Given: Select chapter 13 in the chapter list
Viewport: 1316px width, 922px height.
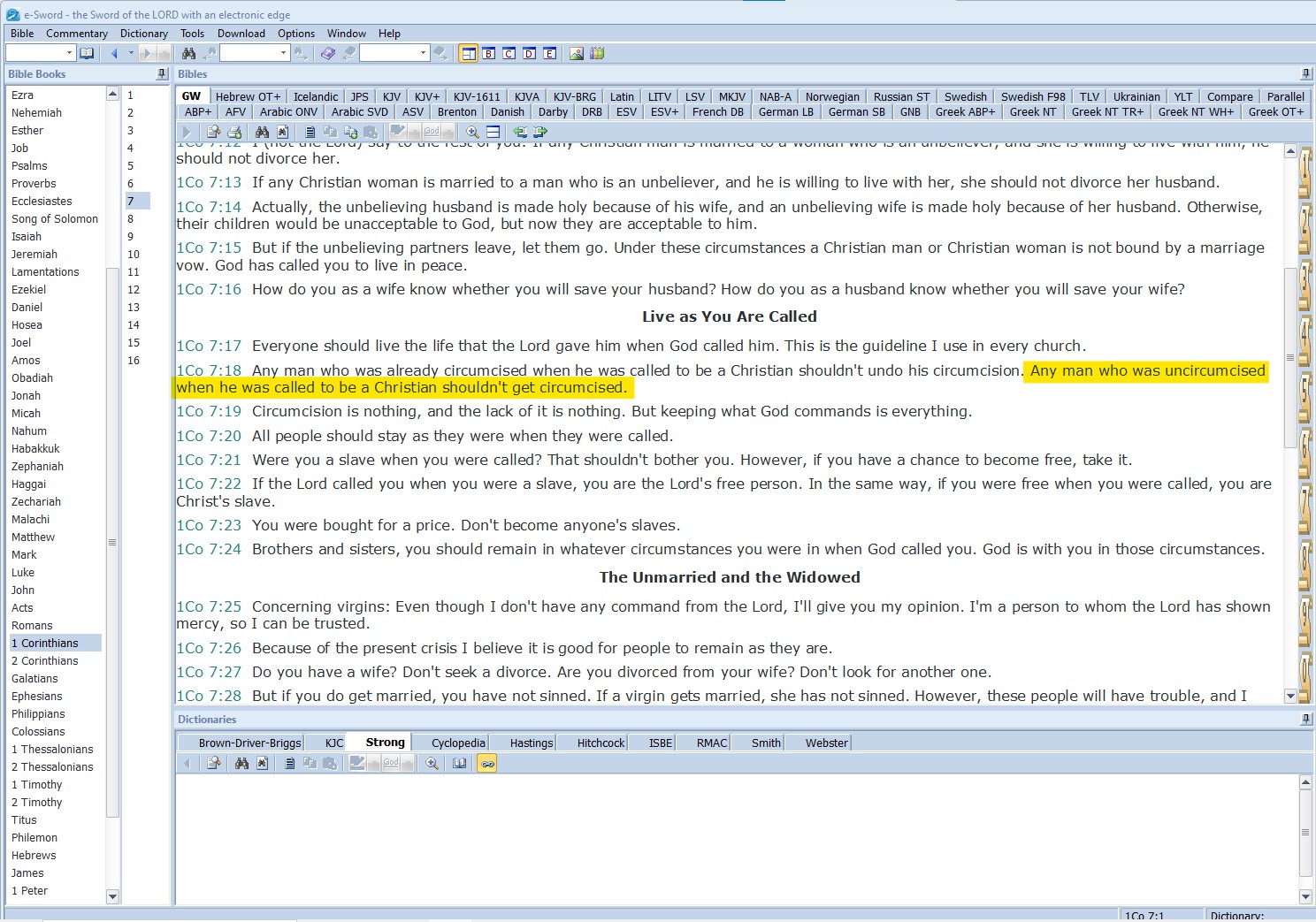Looking at the screenshot, I should point(134,307).
